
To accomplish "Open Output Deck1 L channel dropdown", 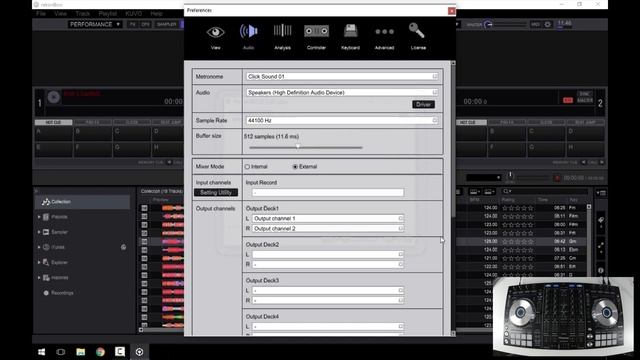I will [x=328, y=218].
